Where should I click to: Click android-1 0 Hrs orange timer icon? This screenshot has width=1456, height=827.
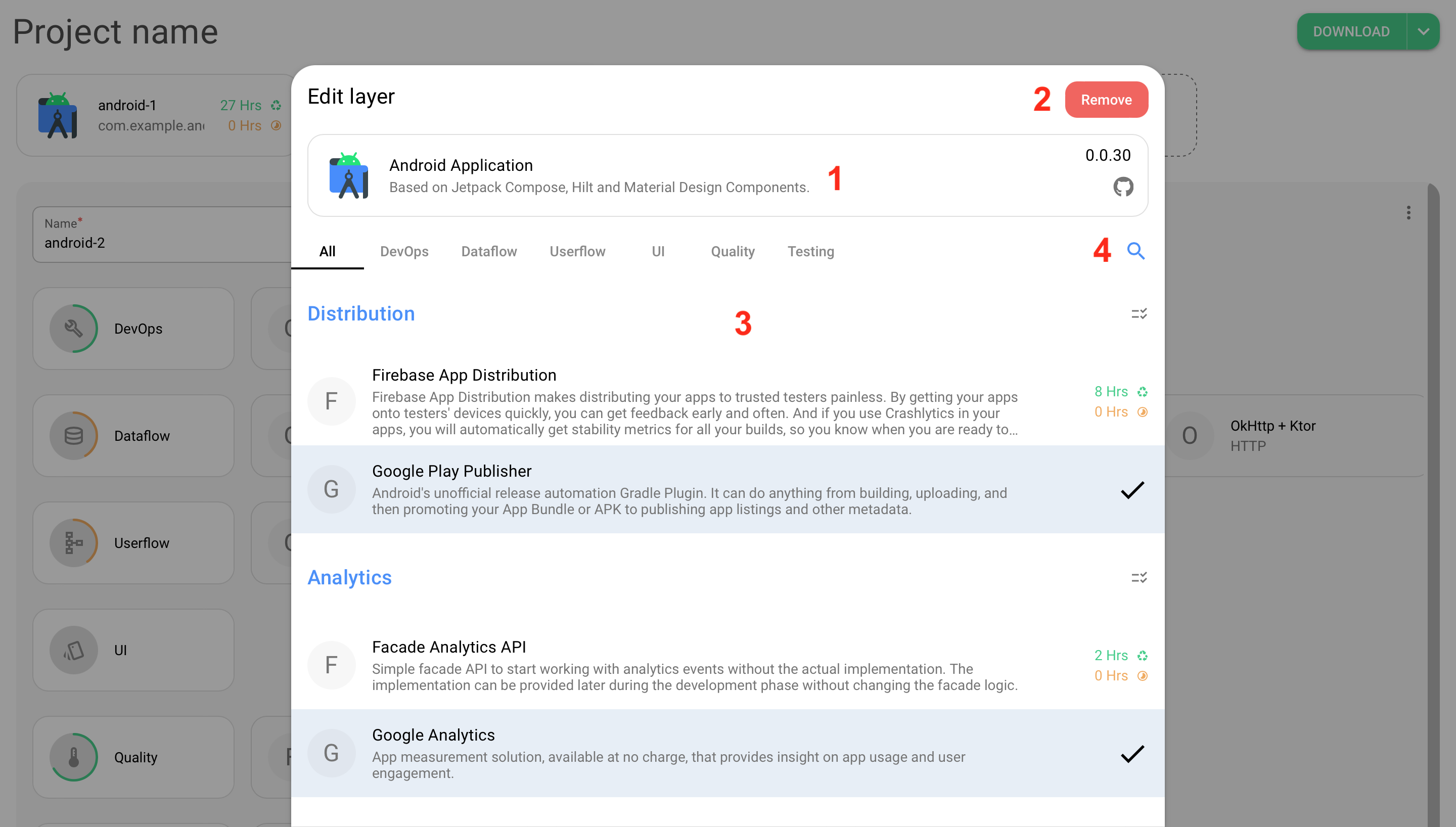pyautogui.click(x=276, y=125)
